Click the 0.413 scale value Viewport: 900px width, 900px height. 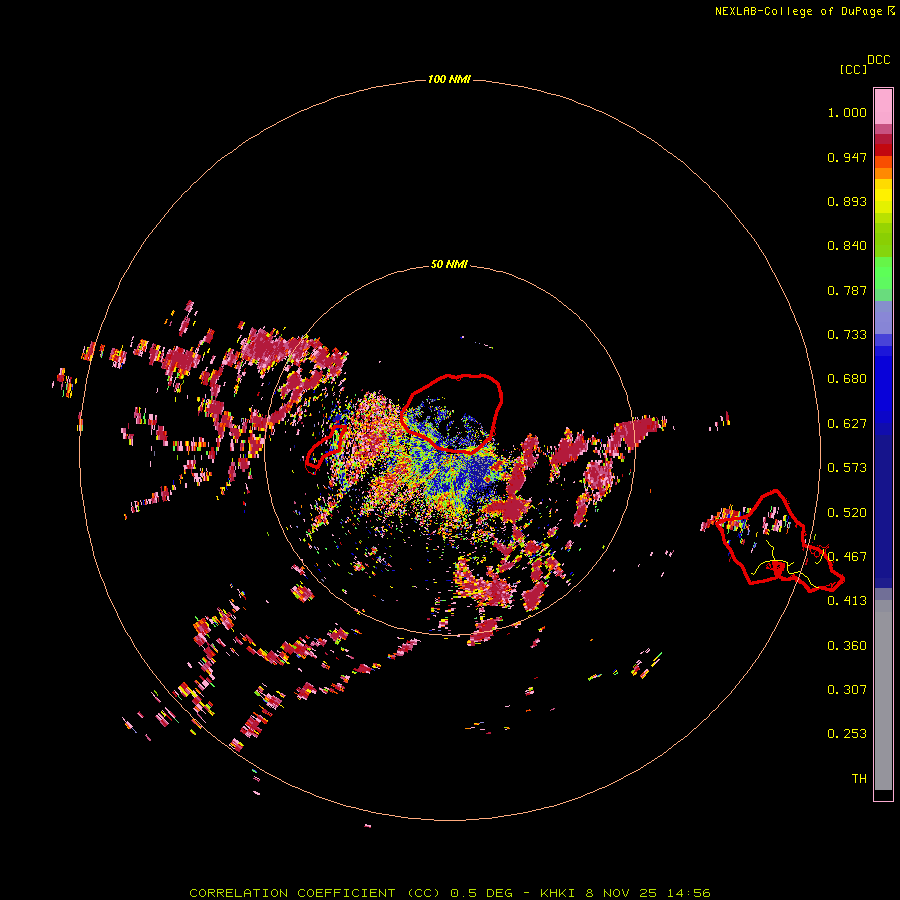click(847, 601)
